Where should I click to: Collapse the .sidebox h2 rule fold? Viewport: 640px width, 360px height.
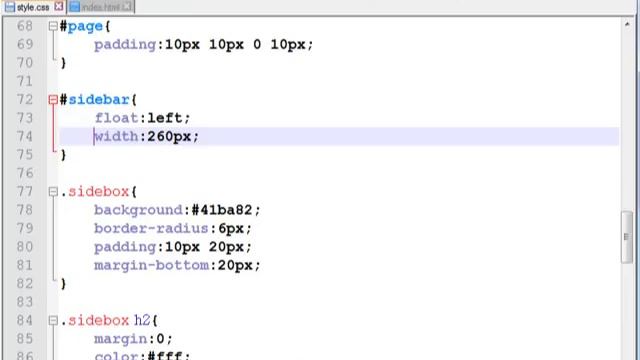53,320
